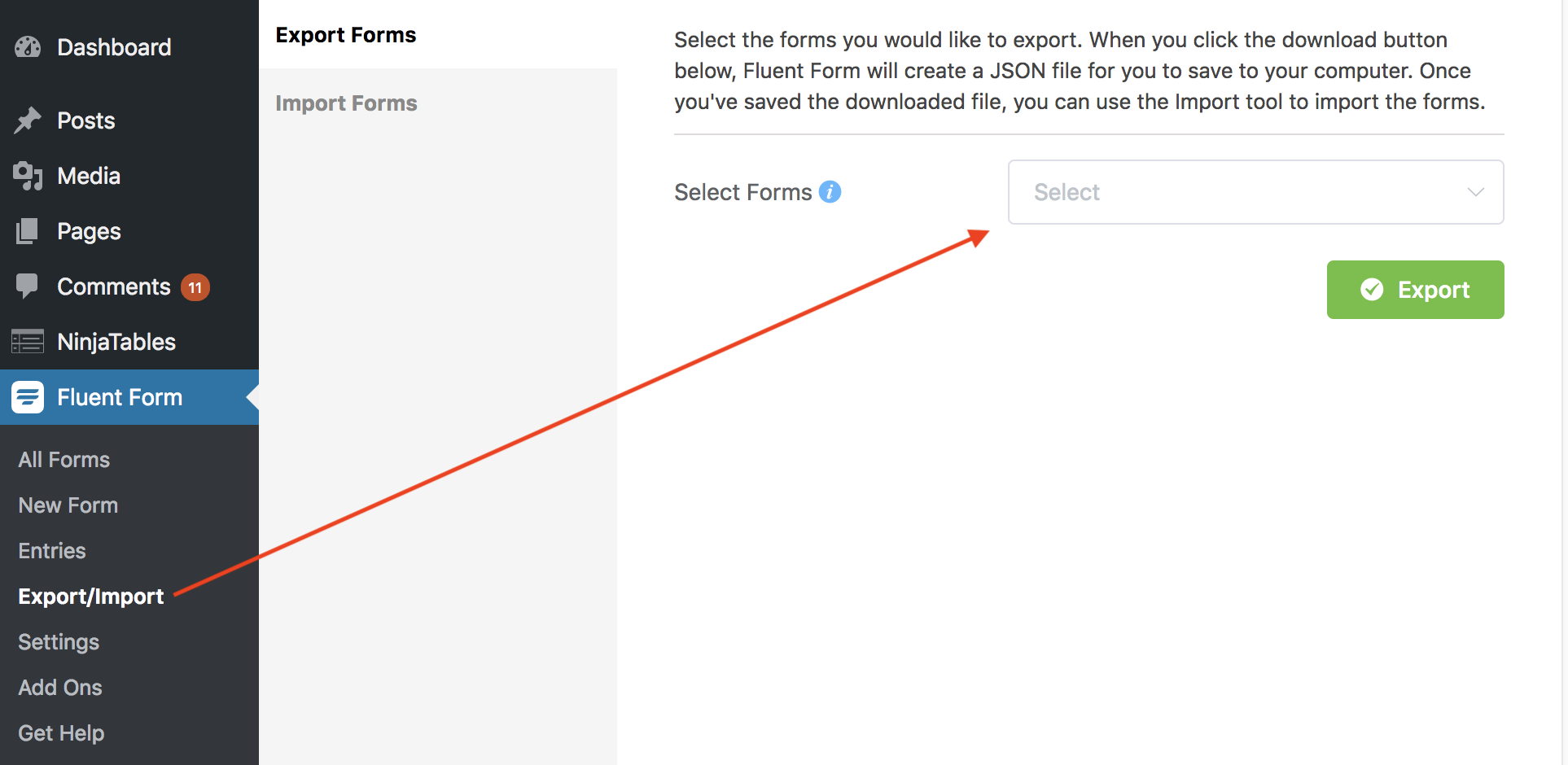
Task: Open the Entries submenu item
Action: point(52,551)
